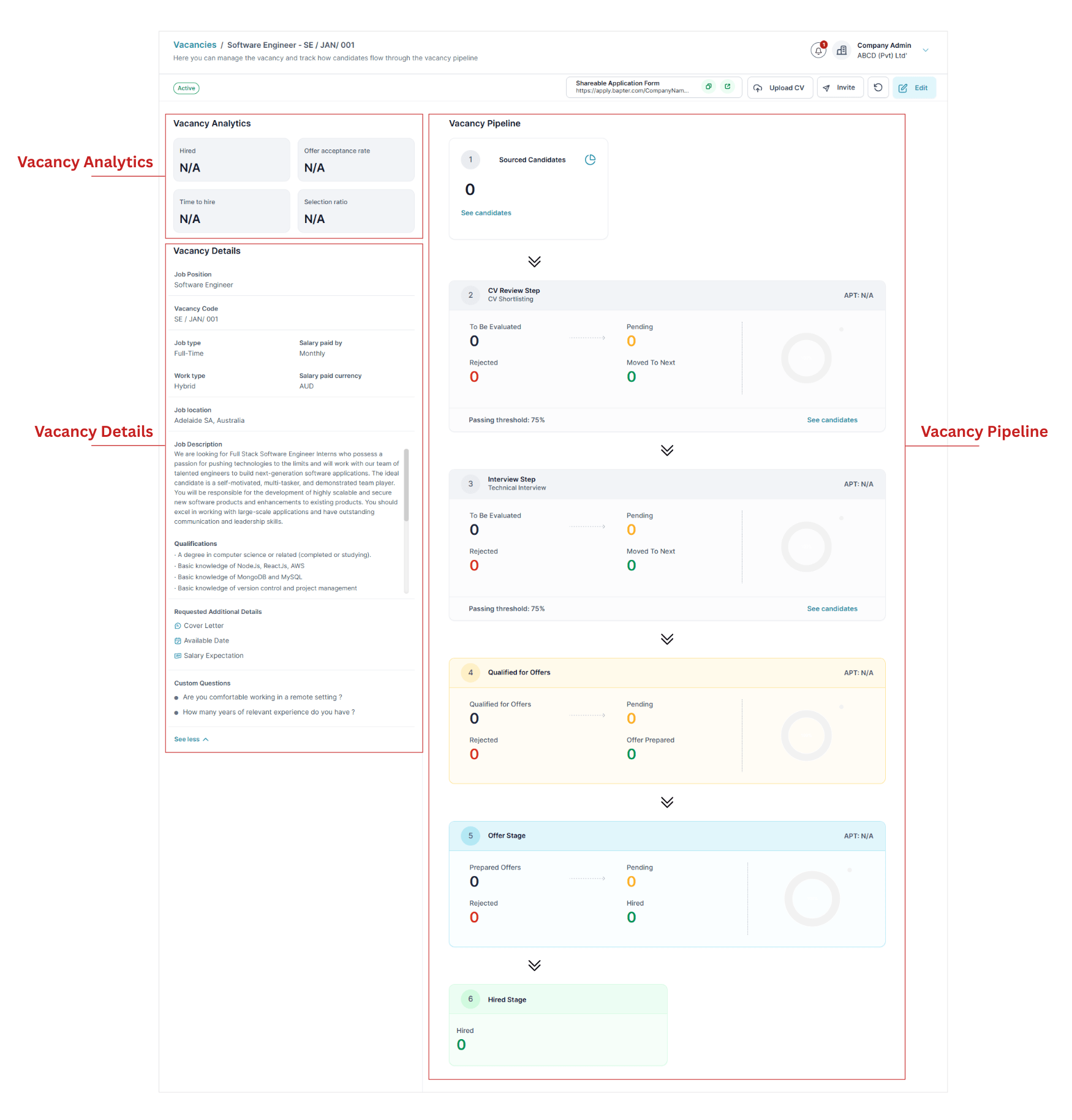
Task: Click CV Review Step Moved To Next count
Action: coord(632,377)
